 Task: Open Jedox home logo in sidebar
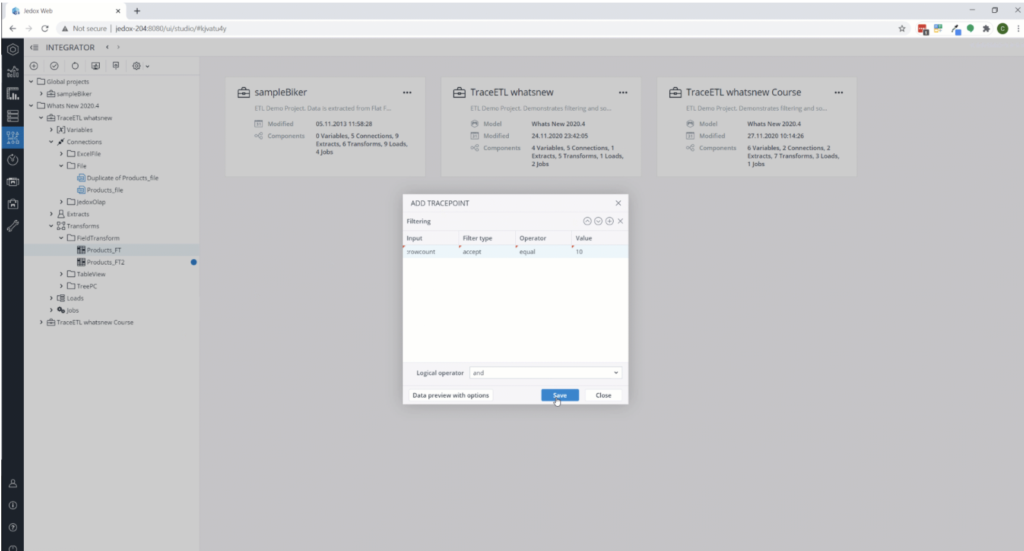click(x=12, y=50)
